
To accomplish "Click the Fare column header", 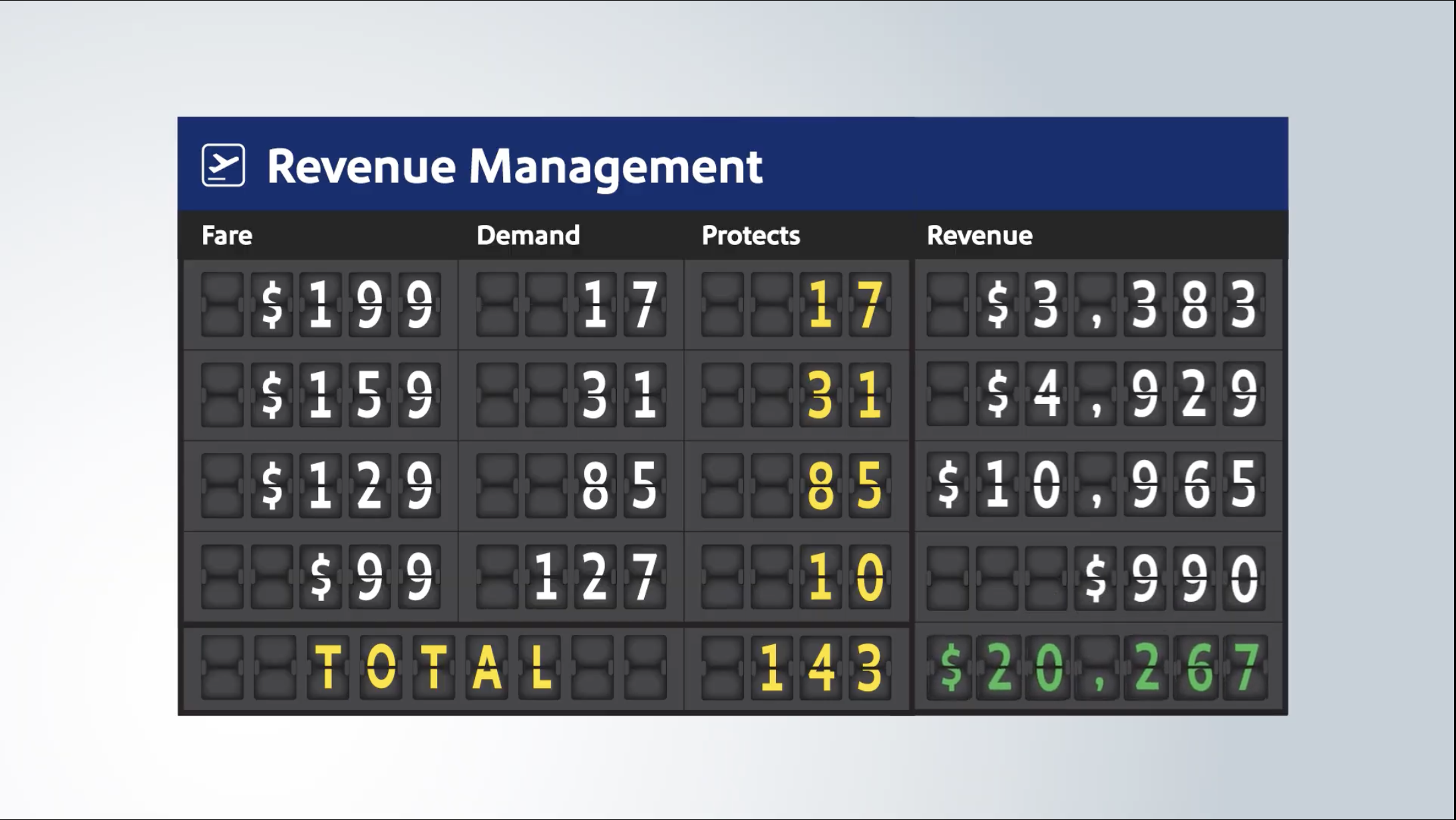I will [x=227, y=235].
